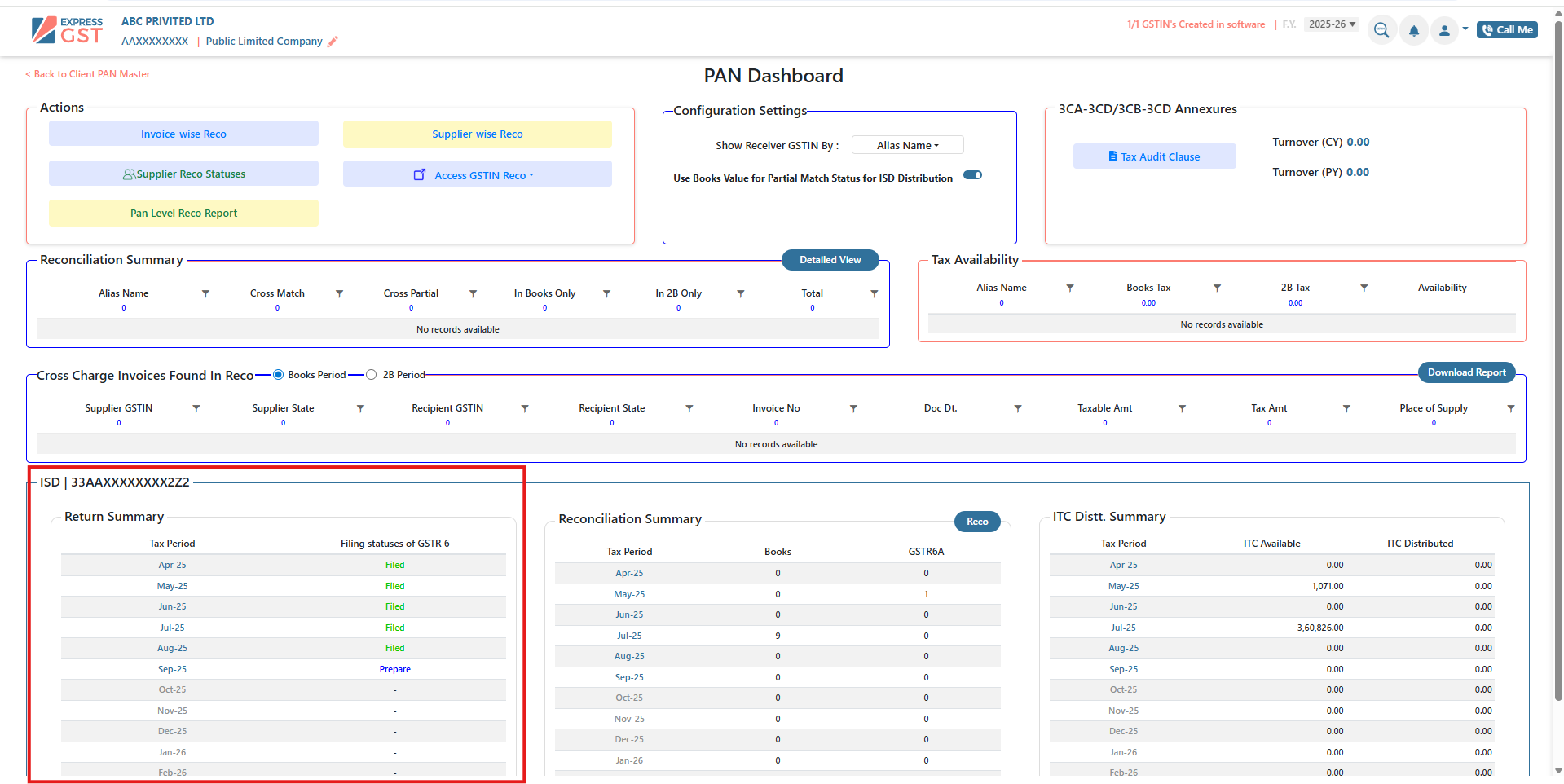The image size is (1564, 784).
Task: Click the Express GST logo
Action: click(68, 30)
